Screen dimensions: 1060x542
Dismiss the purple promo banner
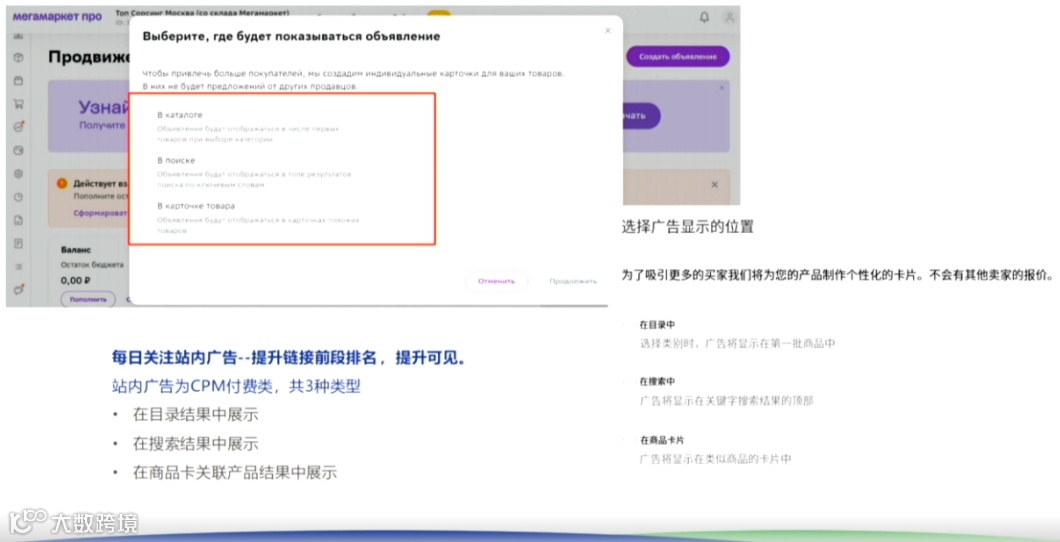click(x=721, y=88)
